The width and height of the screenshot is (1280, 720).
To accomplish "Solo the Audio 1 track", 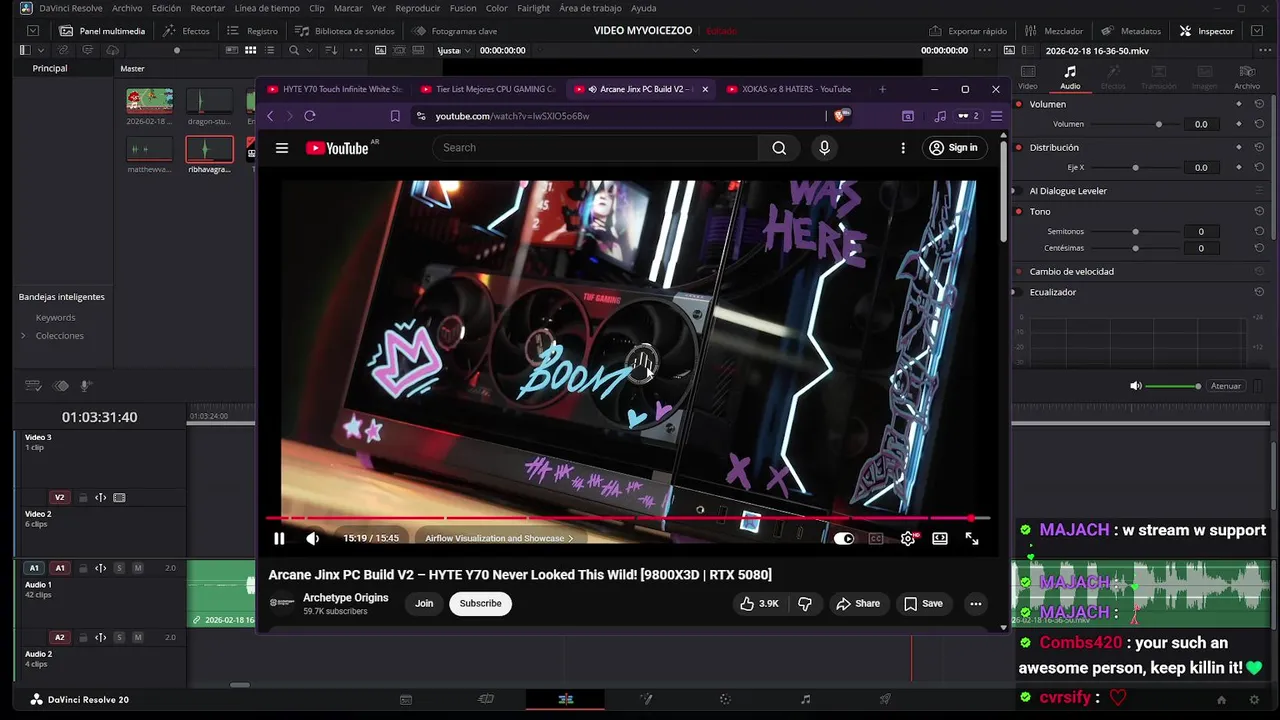I will point(119,568).
